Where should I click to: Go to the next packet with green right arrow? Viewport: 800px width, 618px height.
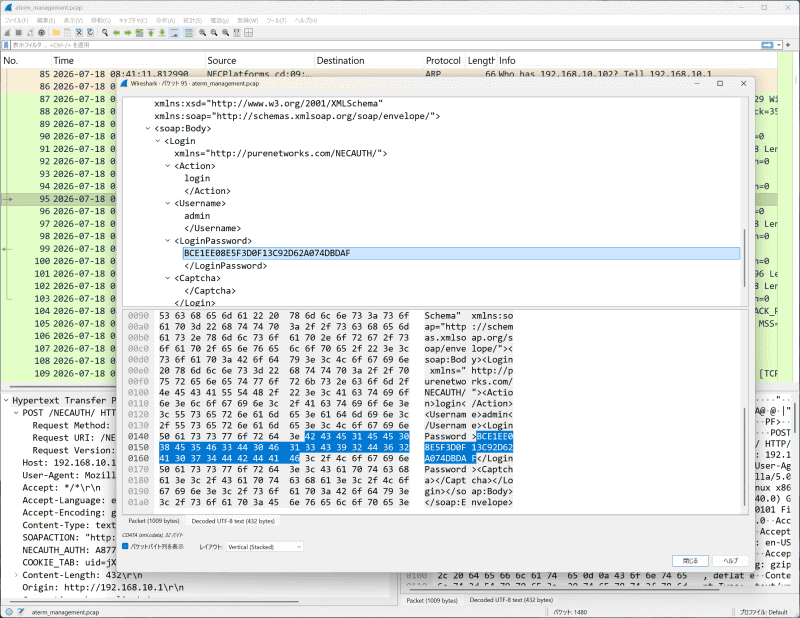(x=128, y=33)
